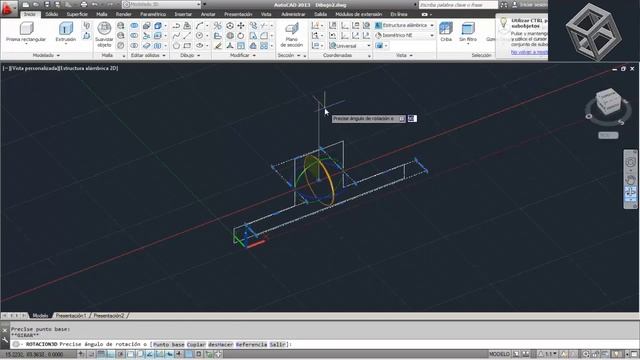Click the Undo arrow in quick access toolbar
640x360 pixels.
[95, 4]
